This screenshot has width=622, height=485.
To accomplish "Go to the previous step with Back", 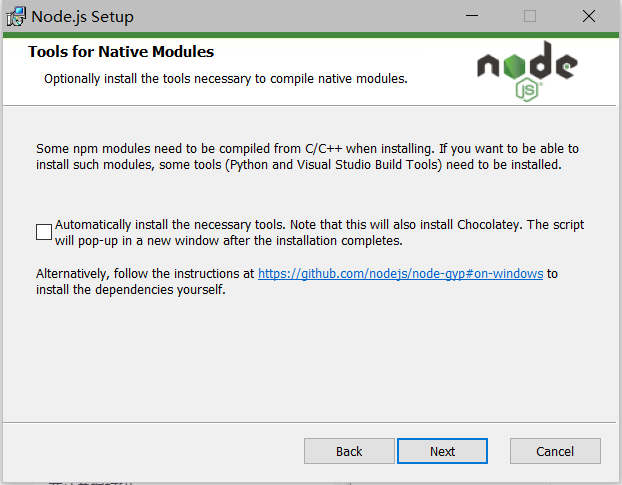I will click(x=349, y=451).
